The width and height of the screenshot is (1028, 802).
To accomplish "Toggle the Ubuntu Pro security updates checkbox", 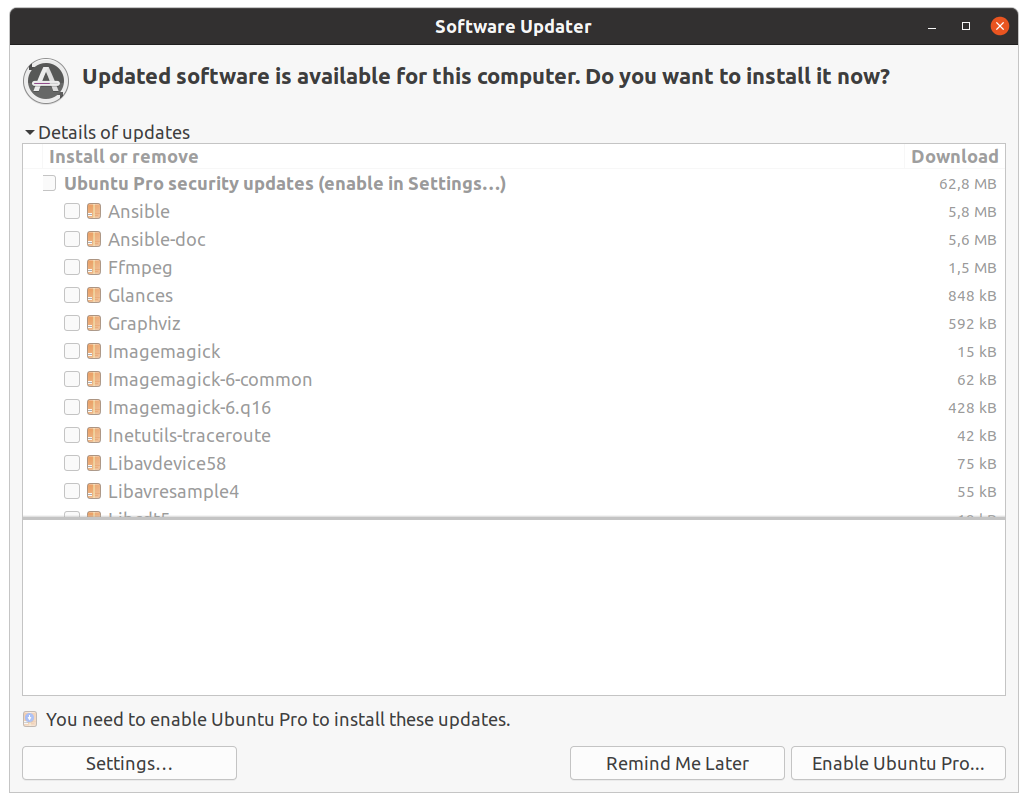I will [49, 184].
